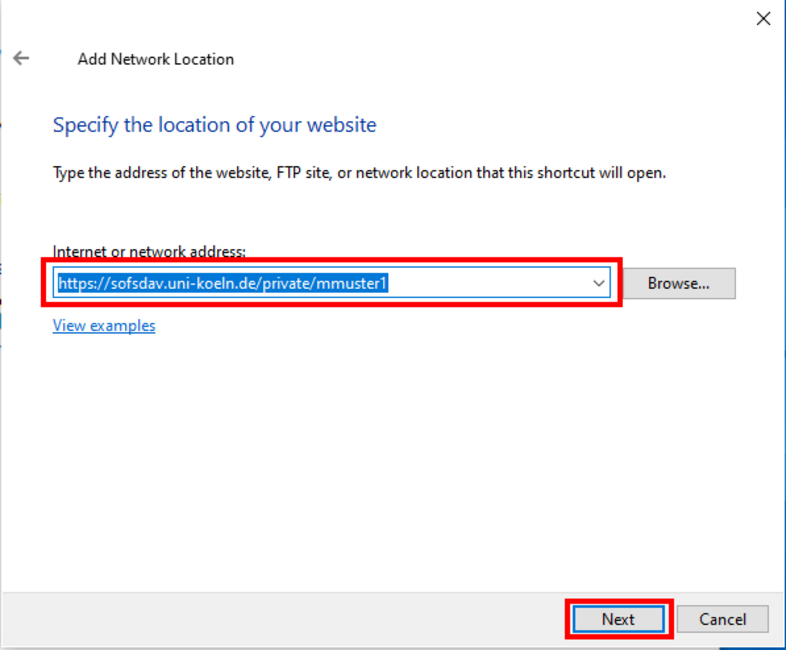The width and height of the screenshot is (786, 650).
Task: Click the Internet or network address label
Action: (x=149, y=251)
